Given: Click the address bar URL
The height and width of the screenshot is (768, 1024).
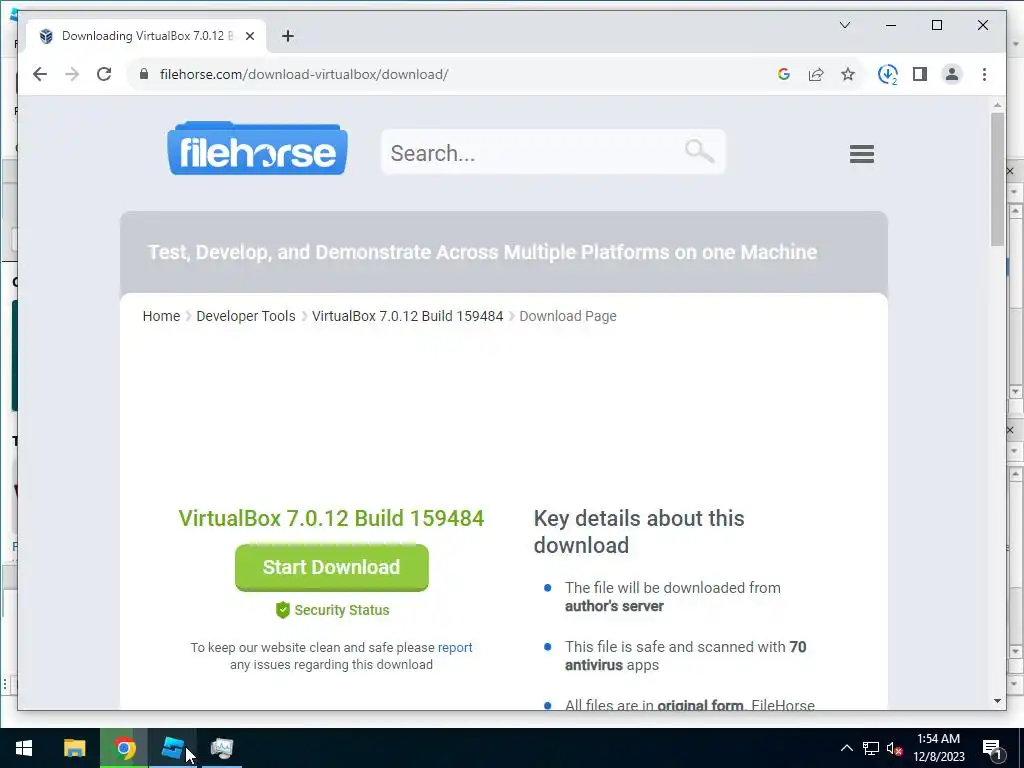Looking at the screenshot, I should [304, 74].
